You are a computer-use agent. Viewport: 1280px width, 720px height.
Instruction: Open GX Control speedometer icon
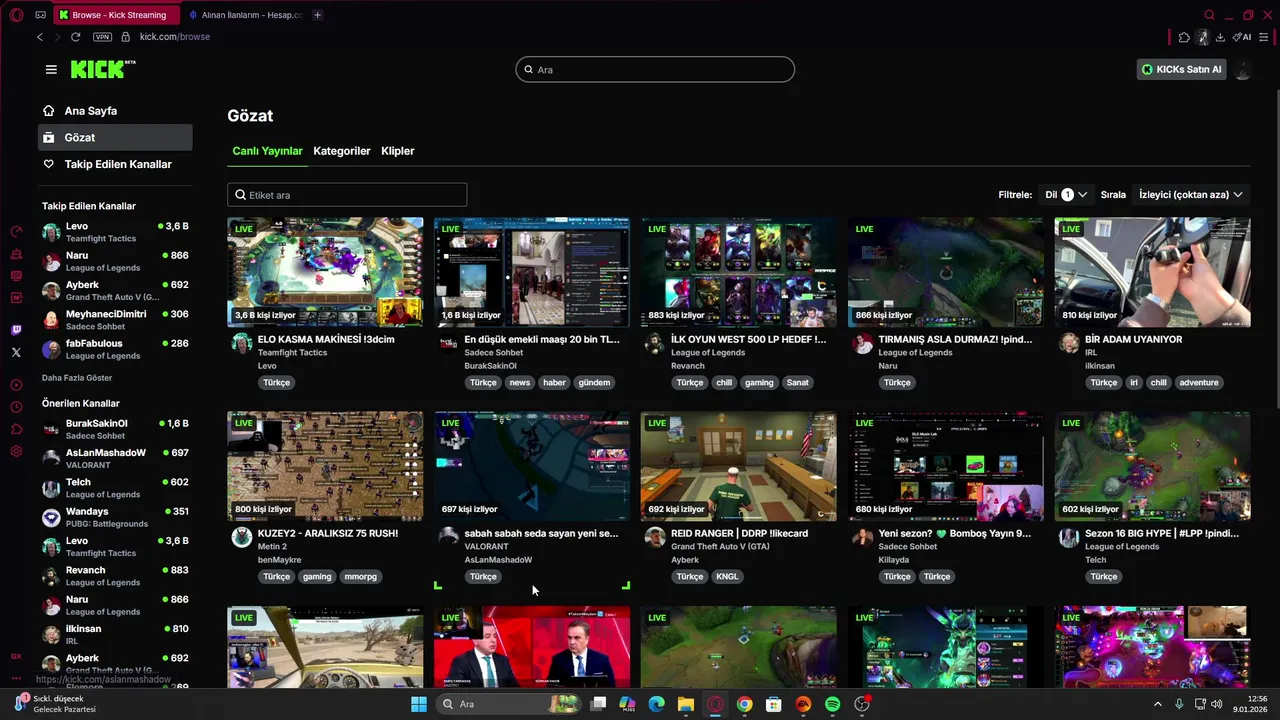16,231
